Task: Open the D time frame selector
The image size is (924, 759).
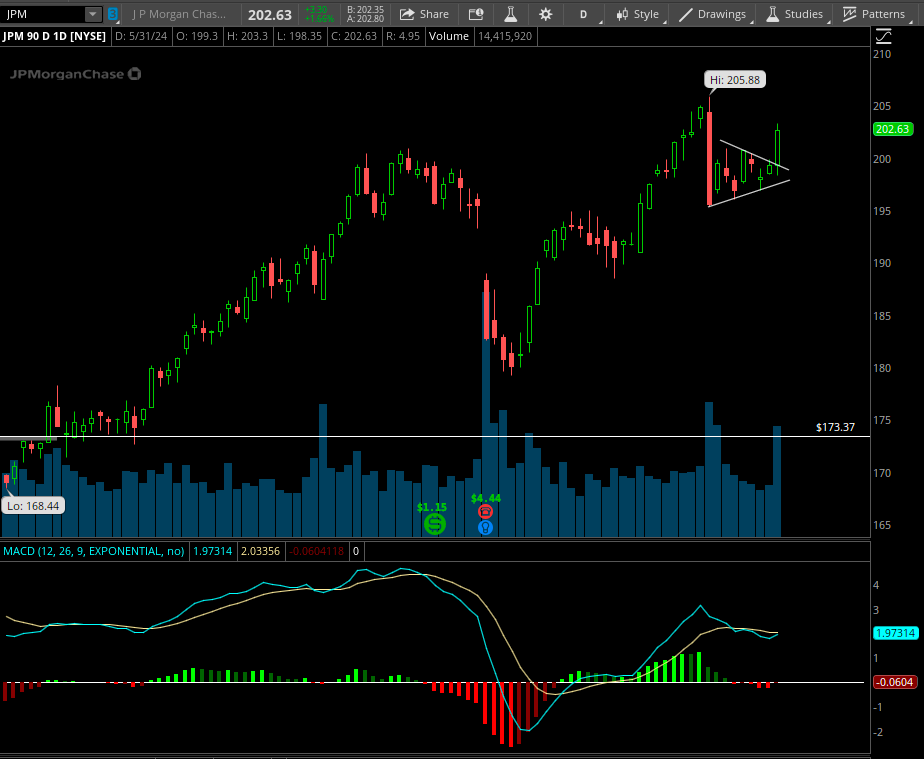Action: pyautogui.click(x=583, y=14)
